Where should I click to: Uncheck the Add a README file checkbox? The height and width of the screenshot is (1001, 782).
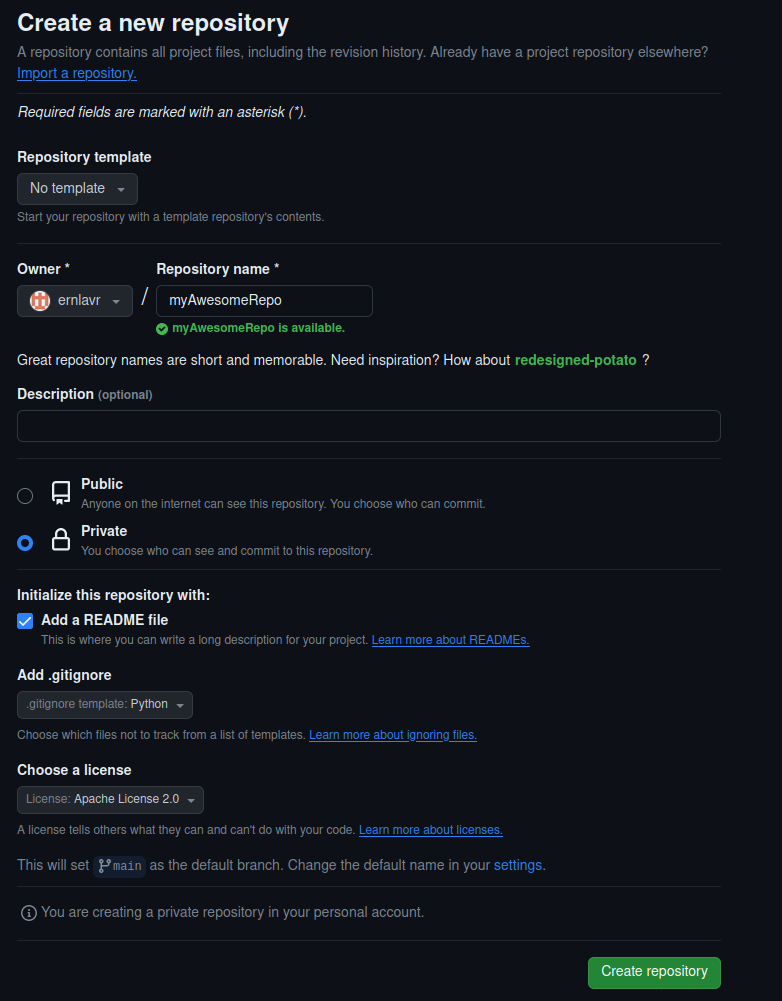click(x=24, y=620)
